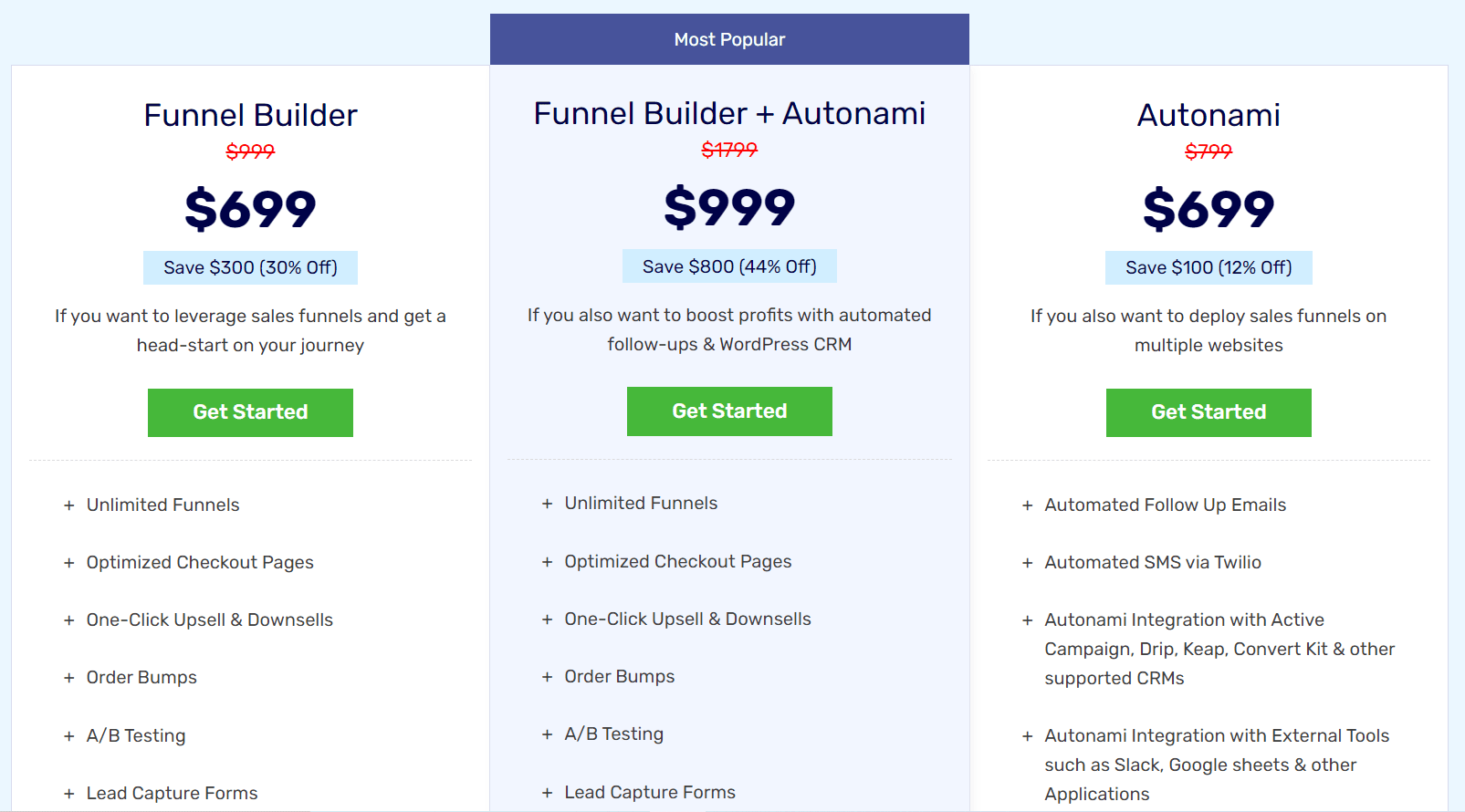Expand Optimized Checkout Pages in Funnel Builder plan
The width and height of the screenshot is (1465, 812).
[200, 562]
